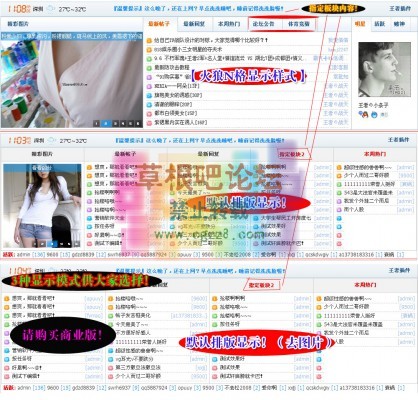Image resolution: width=418 pixels, height=400 pixels.
Task: Click the orange icon beside 给自己队伍设计的对联
Action: tap(149, 40)
